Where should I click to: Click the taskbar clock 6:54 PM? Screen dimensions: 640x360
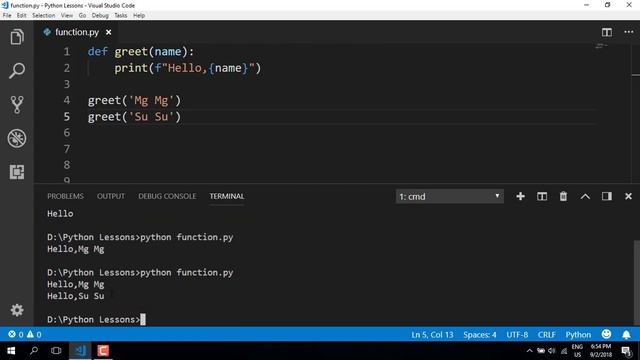[601, 351]
